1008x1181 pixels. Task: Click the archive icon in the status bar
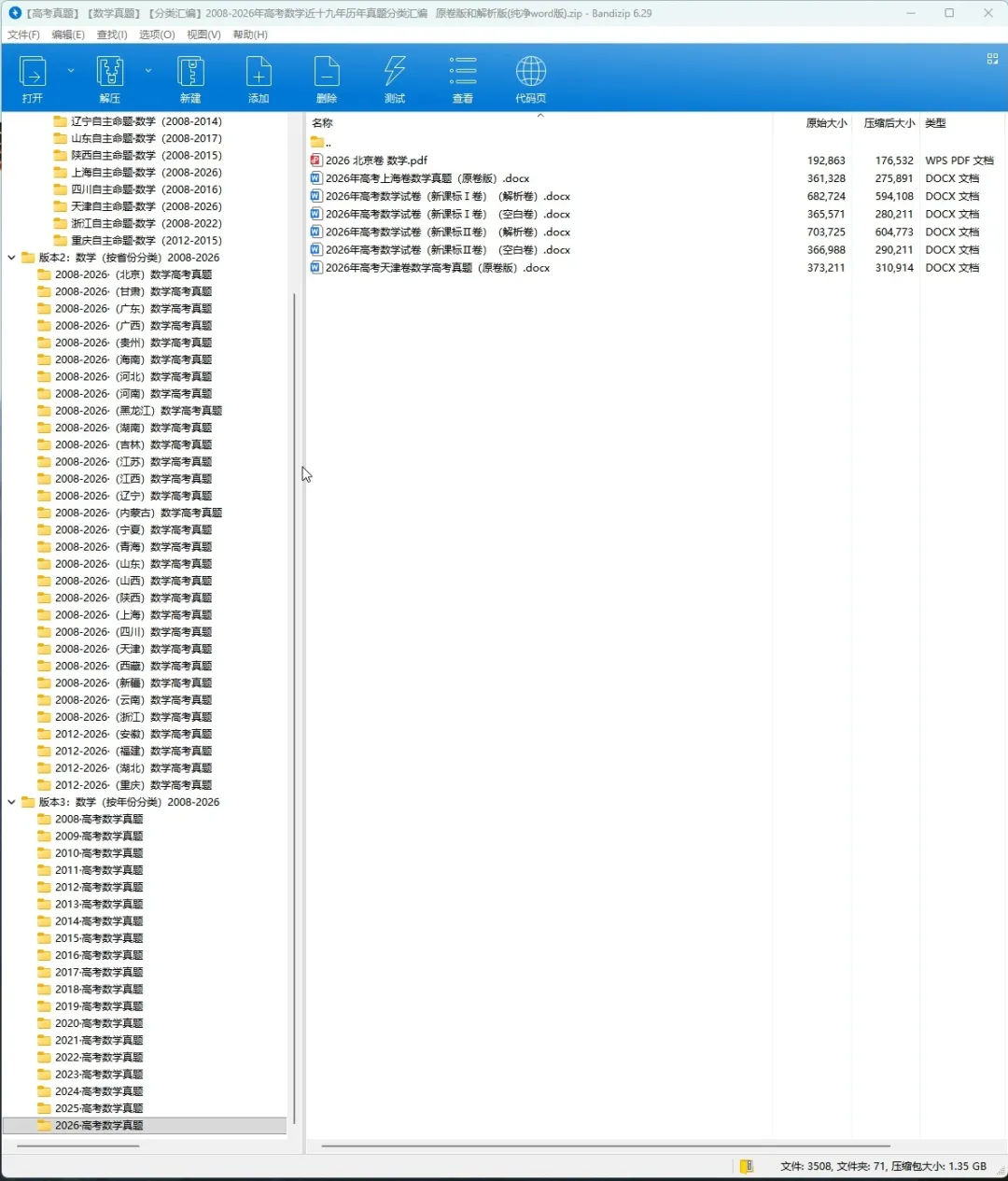point(747,1166)
